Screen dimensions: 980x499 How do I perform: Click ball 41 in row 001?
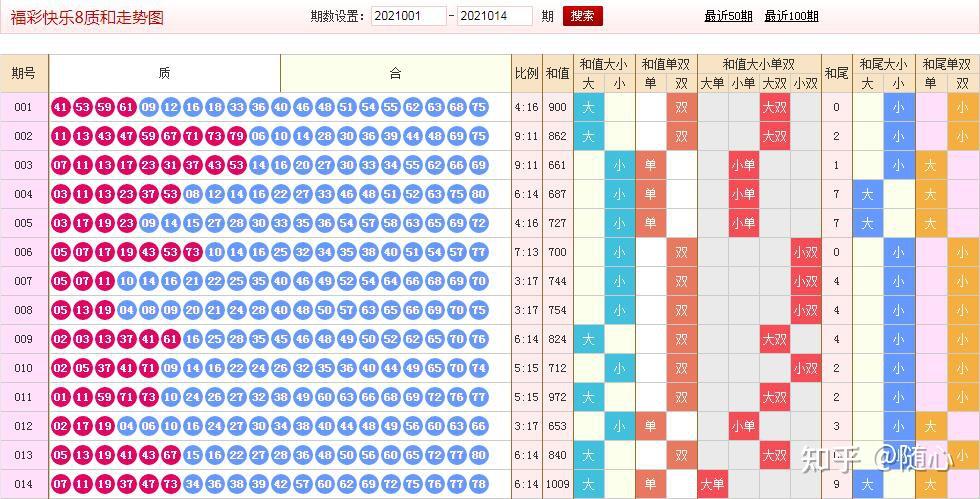(61, 107)
